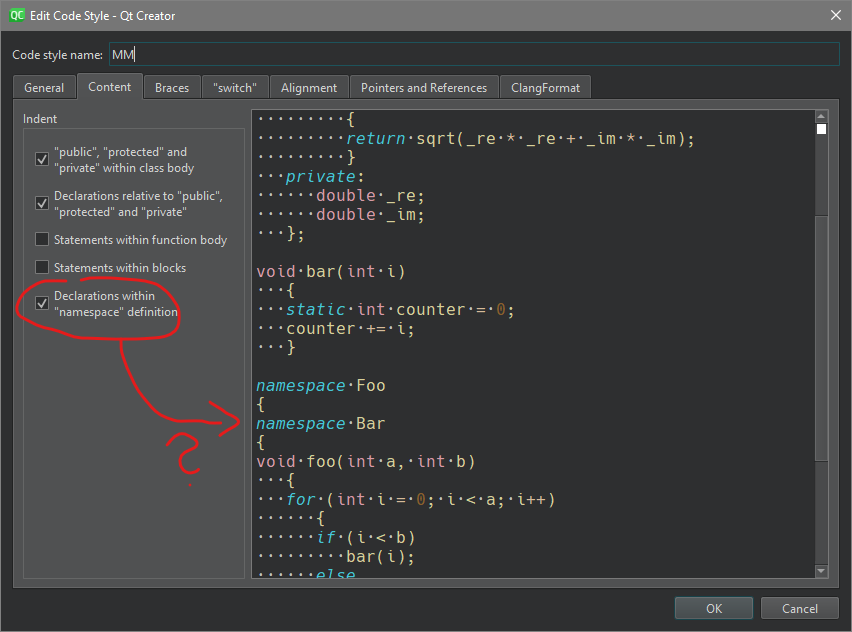This screenshot has height=632, width=852.
Task: Select the Content tab
Action: point(110,87)
